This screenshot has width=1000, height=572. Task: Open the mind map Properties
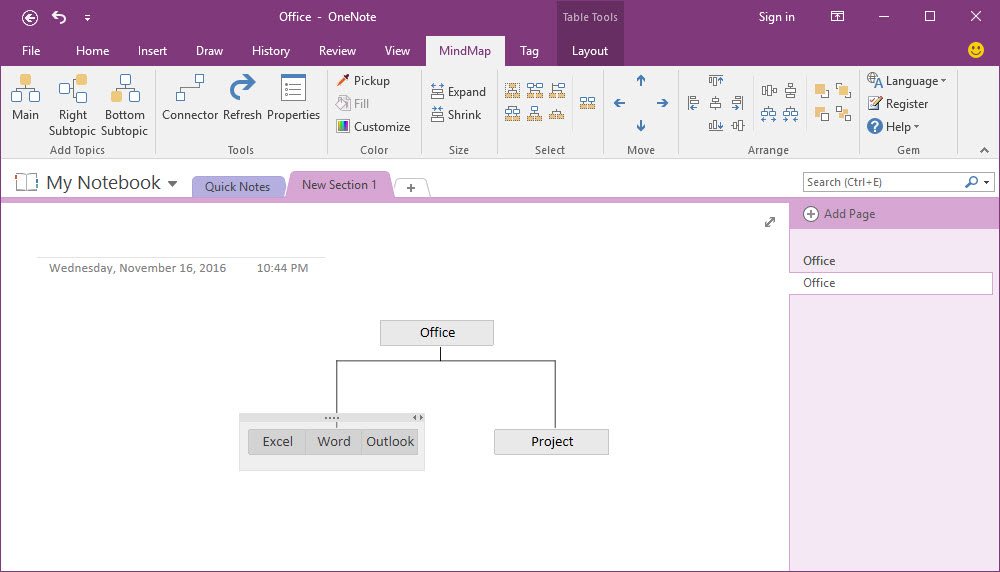(x=293, y=98)
